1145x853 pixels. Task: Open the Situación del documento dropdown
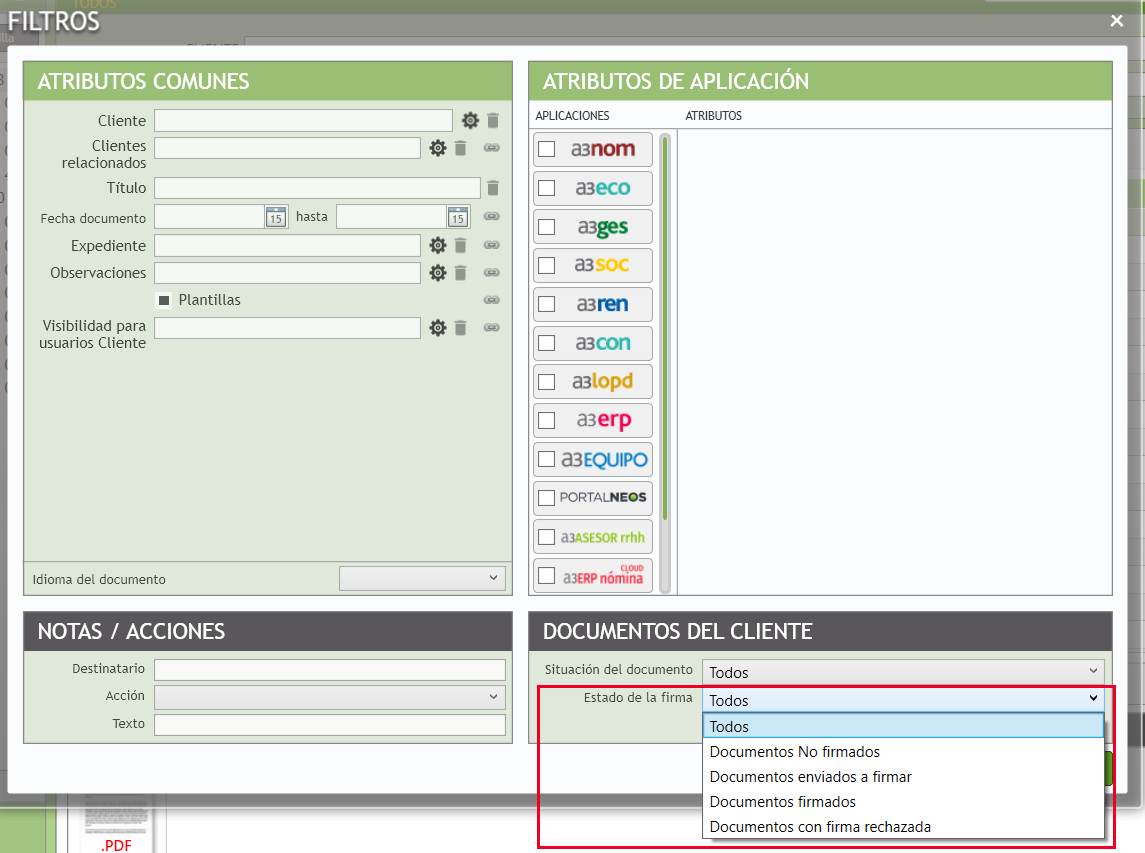click(x=903, y=672)
